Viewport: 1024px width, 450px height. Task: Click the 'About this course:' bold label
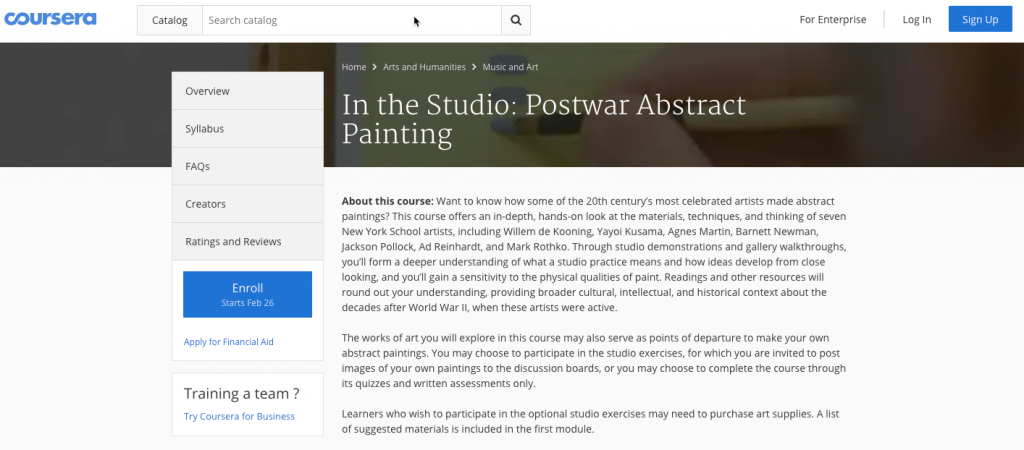click(x=387, y=201)
